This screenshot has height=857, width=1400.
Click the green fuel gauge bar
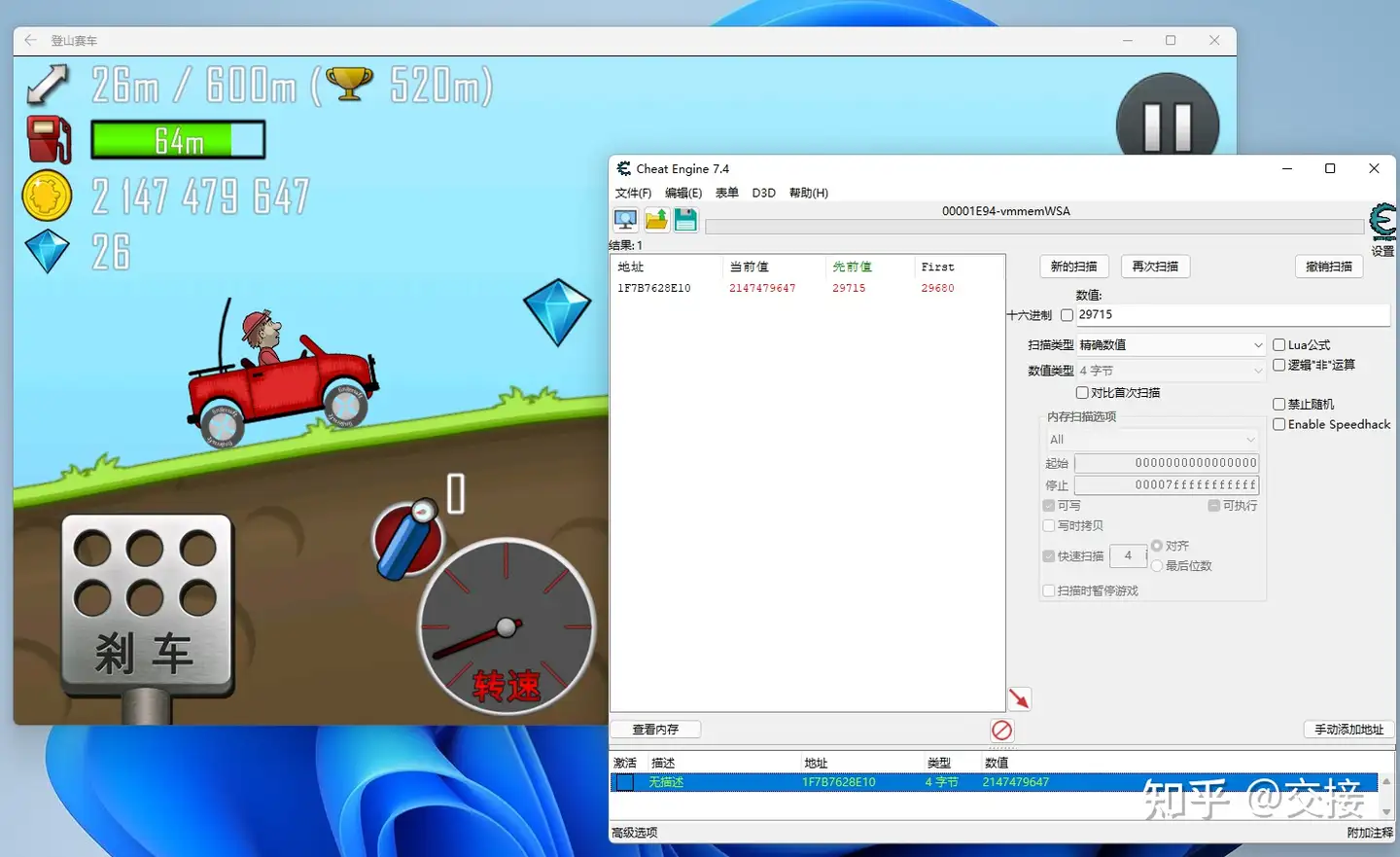pos(178,140)
